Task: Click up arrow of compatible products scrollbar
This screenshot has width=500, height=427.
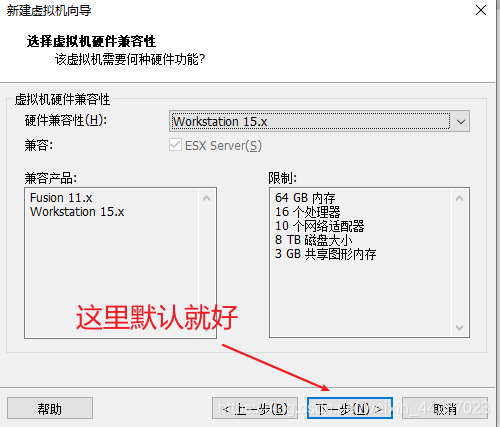Action: tap(206, 198)
